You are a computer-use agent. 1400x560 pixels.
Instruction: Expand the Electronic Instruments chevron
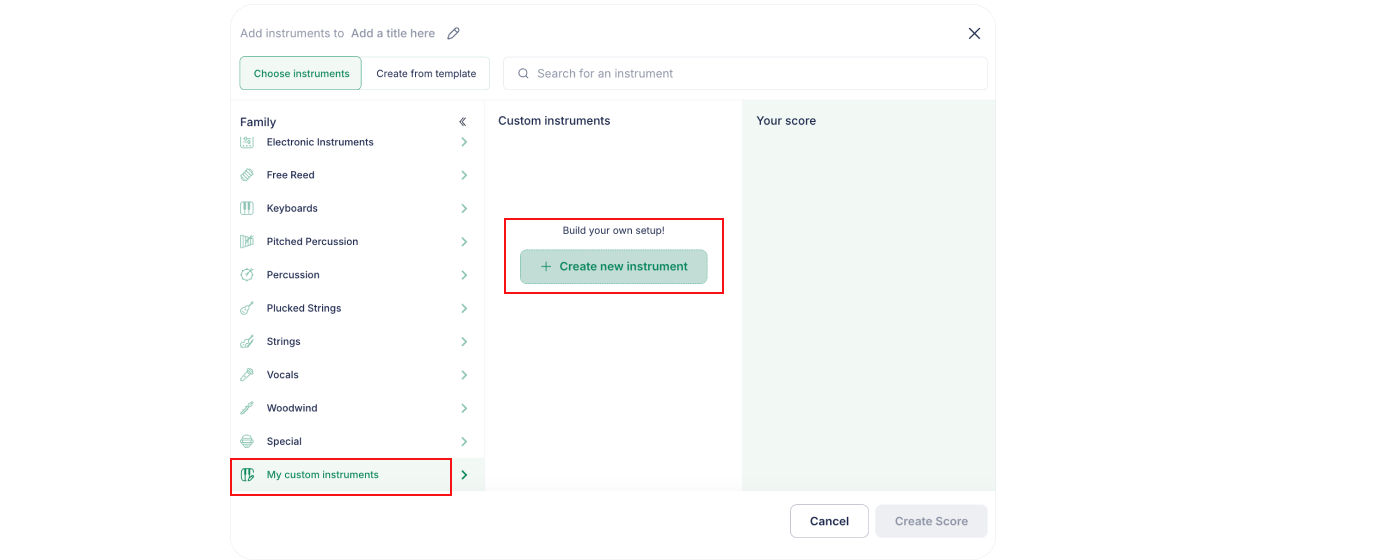pos(464,142)
